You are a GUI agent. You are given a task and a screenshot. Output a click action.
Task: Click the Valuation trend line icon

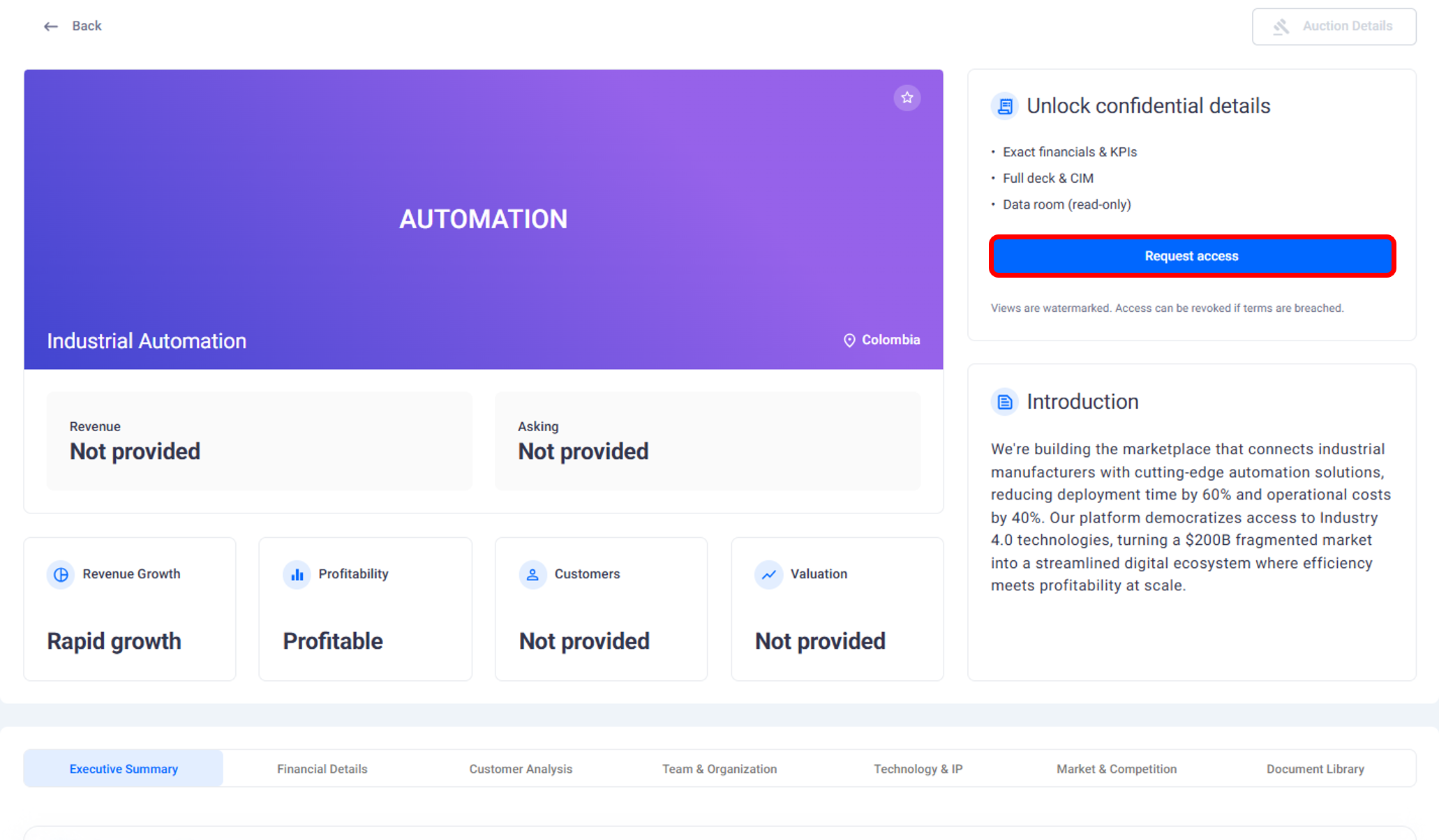768,574
